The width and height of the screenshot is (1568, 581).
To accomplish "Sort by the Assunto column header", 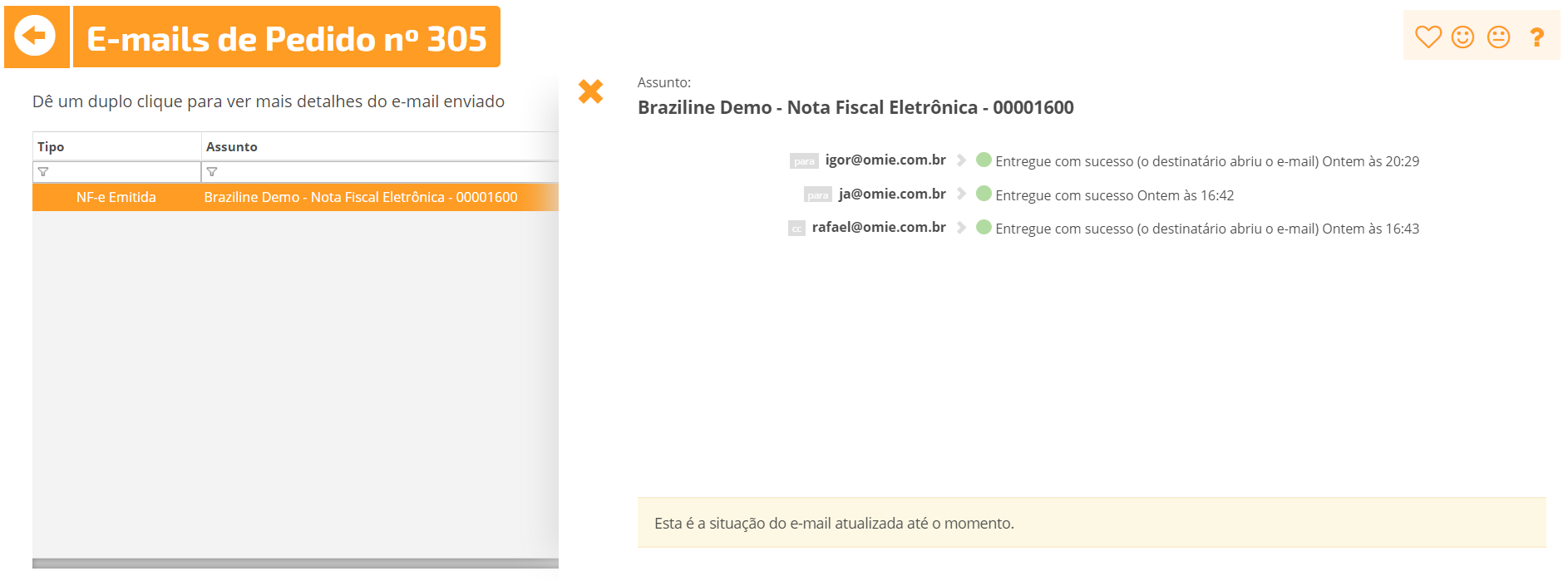I will click(x=380, y=146).
